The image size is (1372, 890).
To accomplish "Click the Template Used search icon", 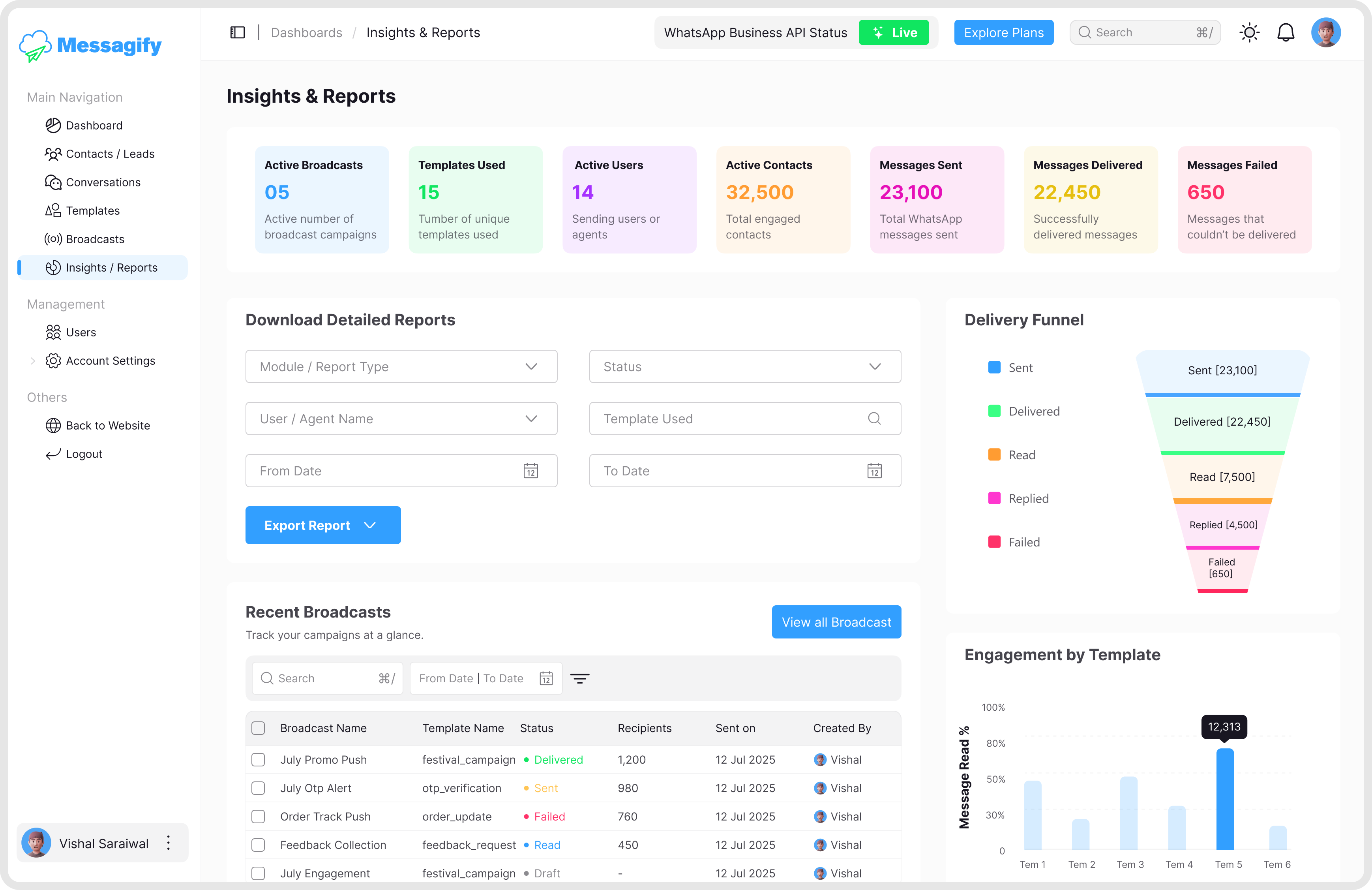I will pos(874,419).
